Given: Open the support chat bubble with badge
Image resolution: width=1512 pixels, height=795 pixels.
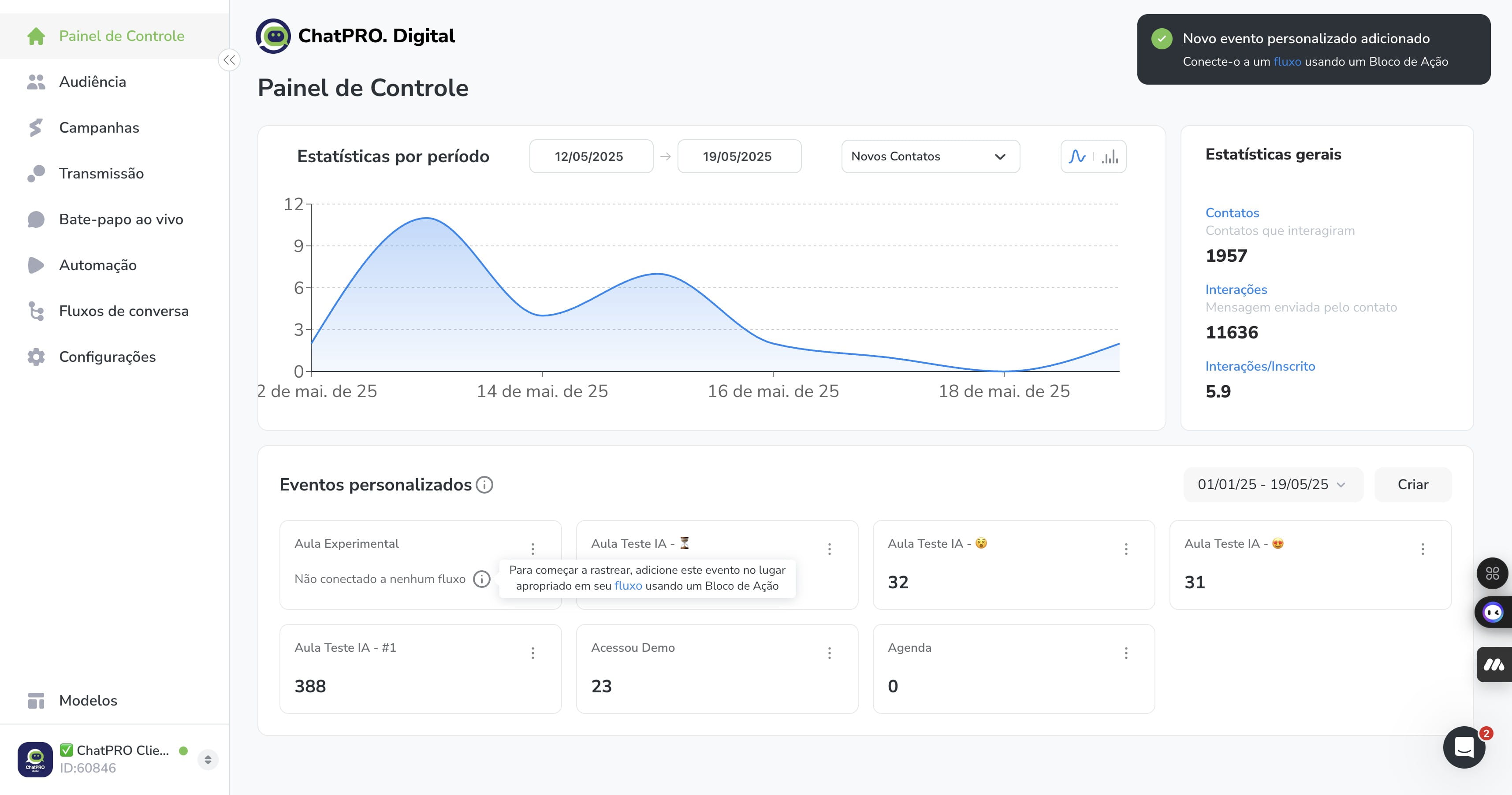Looking at the screenshot, I should click(1464, 747).
